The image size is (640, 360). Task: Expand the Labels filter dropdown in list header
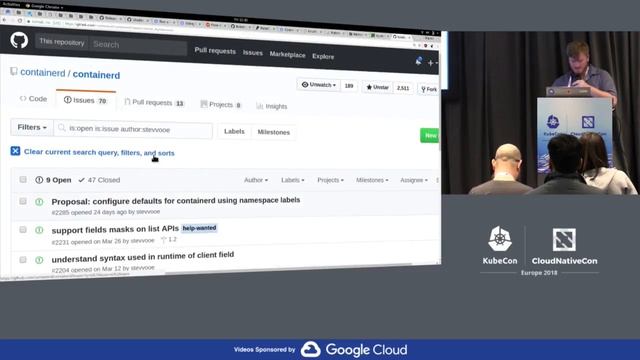292,180
